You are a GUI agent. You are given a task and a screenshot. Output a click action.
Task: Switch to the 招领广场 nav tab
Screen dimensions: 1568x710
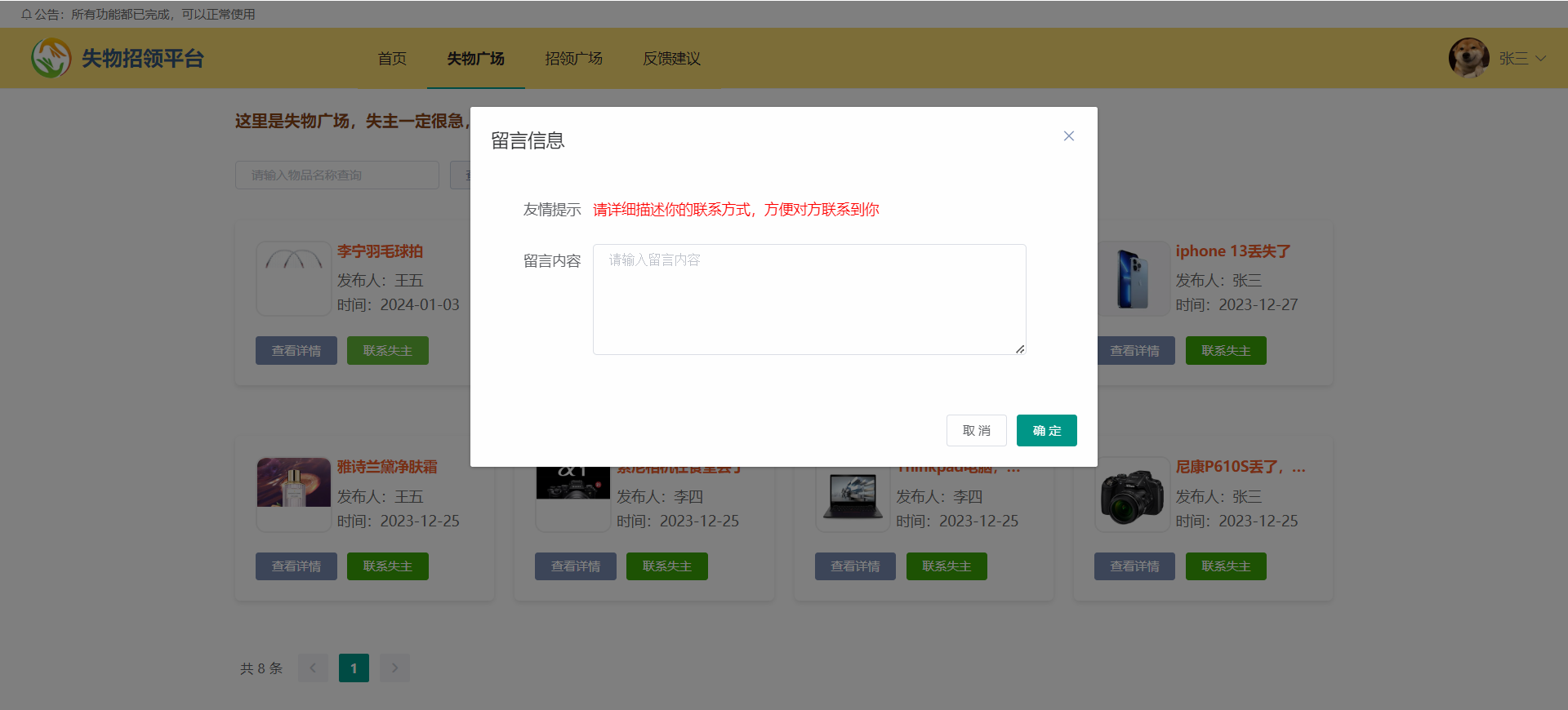point(574,59)
